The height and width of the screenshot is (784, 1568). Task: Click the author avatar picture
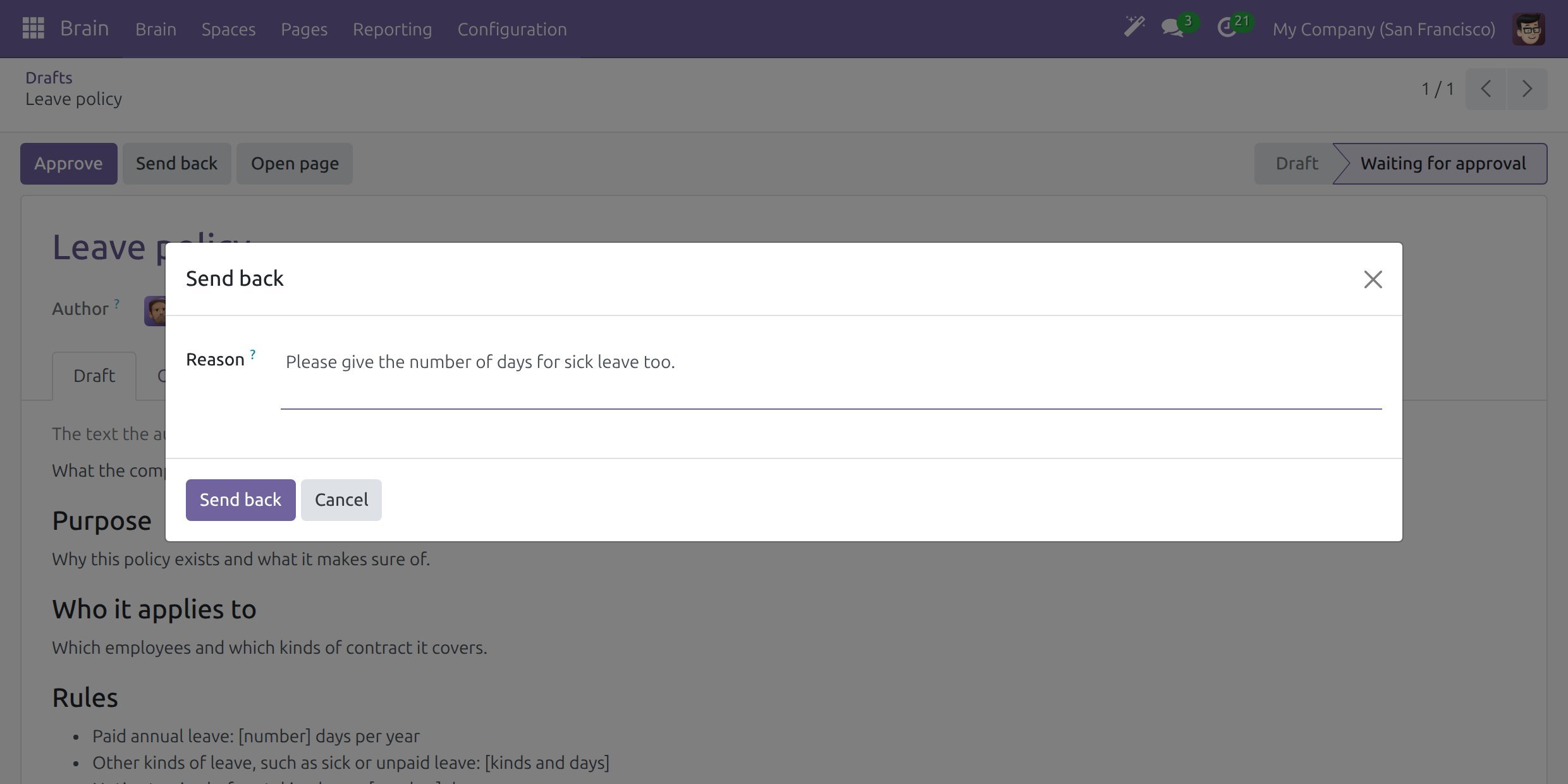coord(155,311)
